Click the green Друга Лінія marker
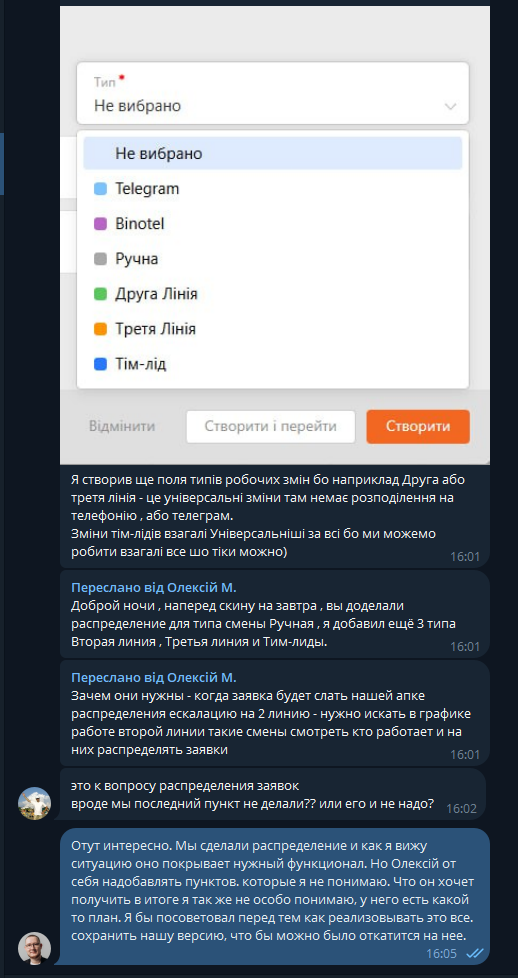Screen dimensions: 518x978 (x=100, y=294)
